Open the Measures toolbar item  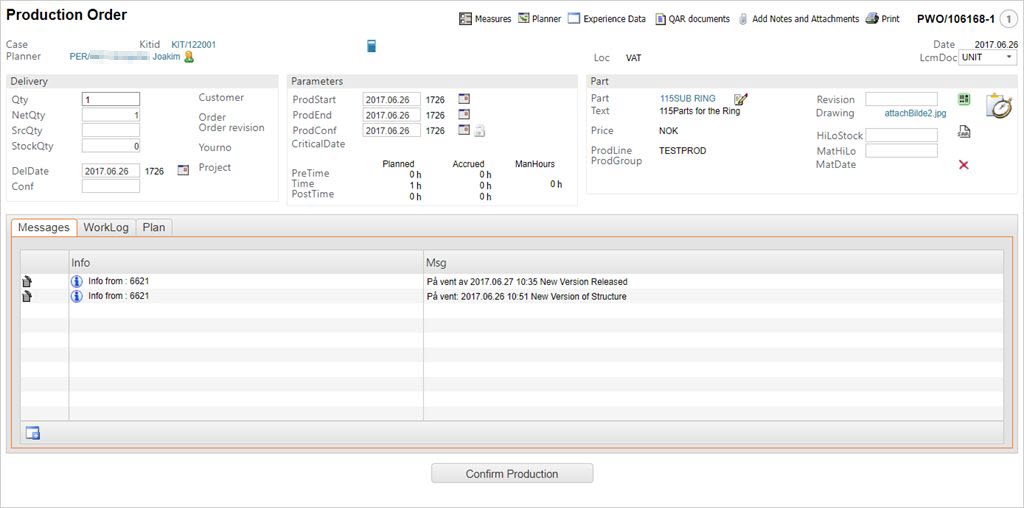tap(485, 19)
